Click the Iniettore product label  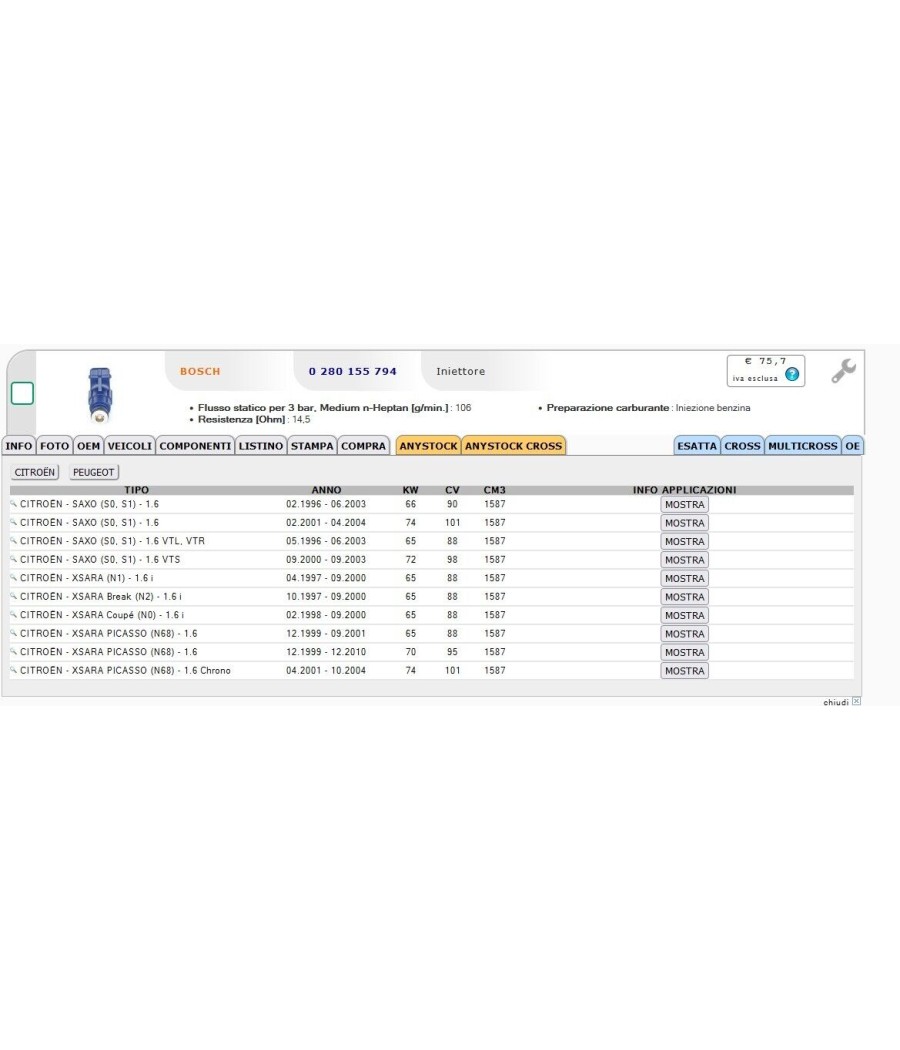(460, 371)
